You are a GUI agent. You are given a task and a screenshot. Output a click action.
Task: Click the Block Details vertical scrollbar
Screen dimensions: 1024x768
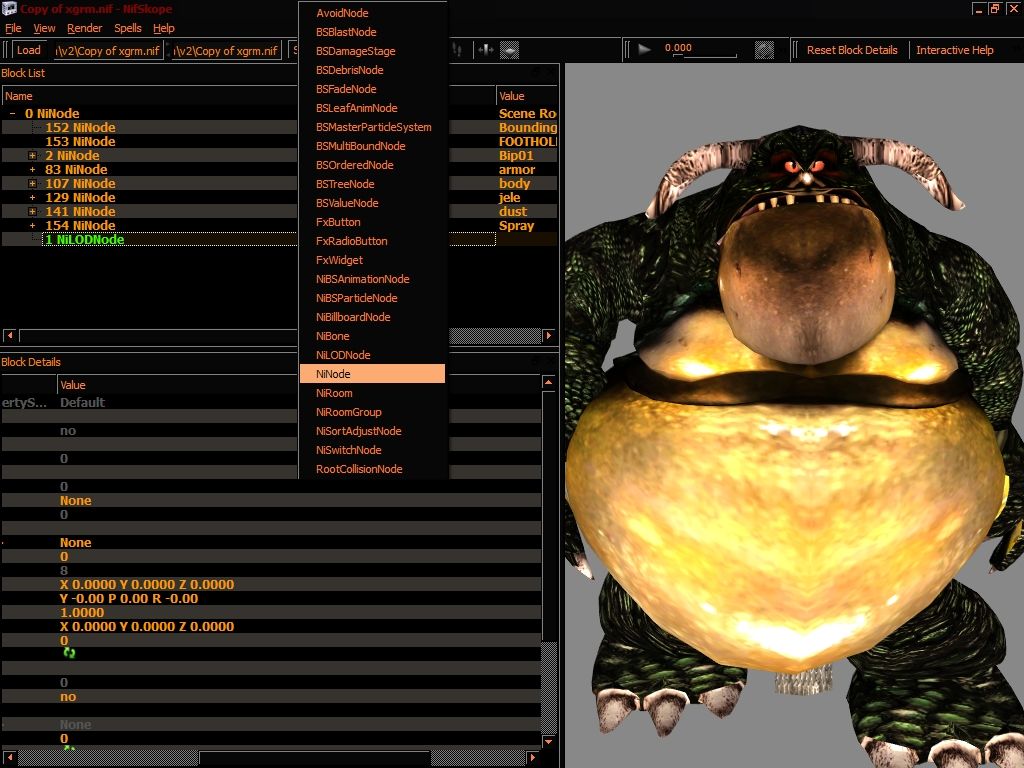549,562
